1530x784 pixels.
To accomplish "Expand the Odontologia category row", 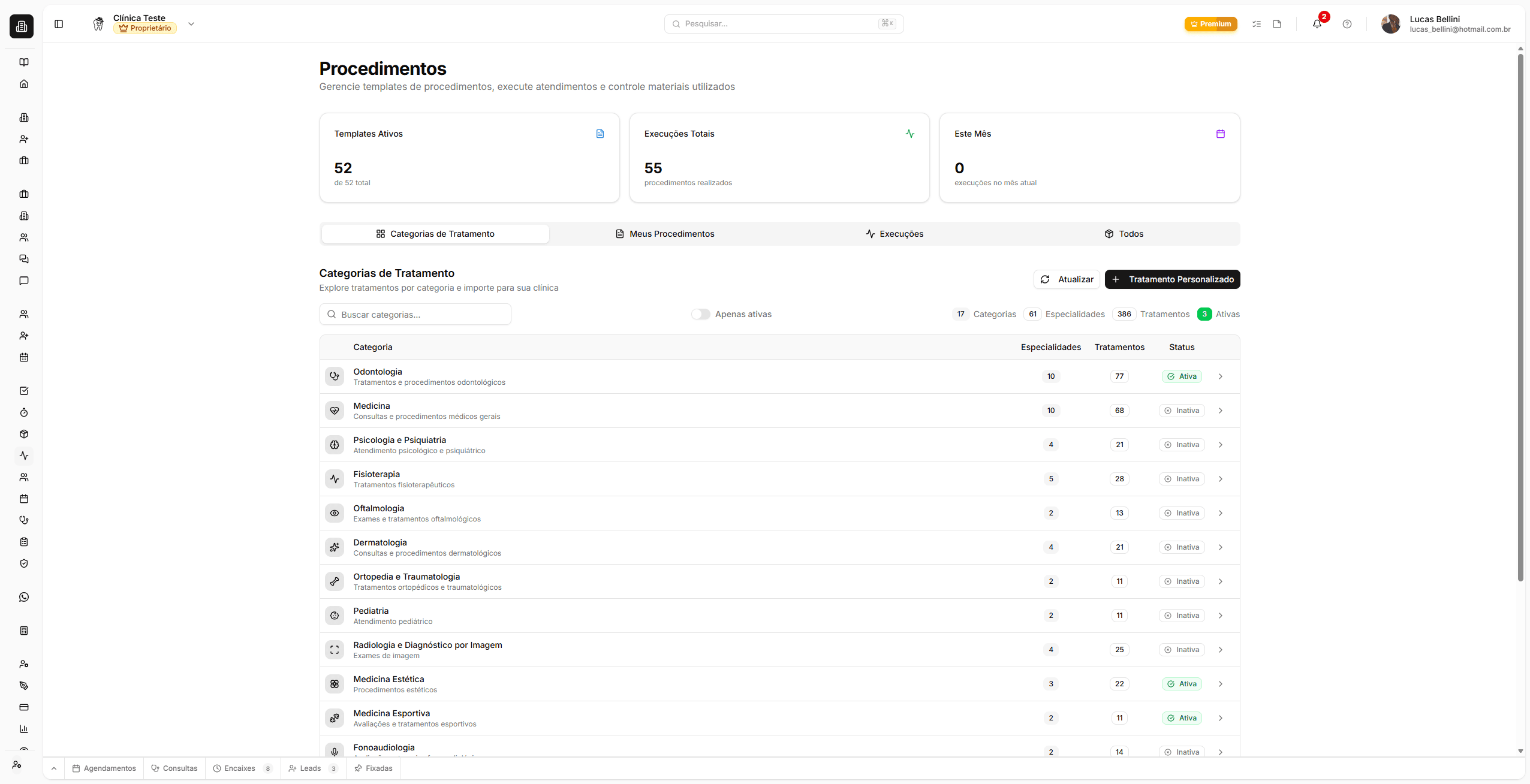I will 1221,376.
